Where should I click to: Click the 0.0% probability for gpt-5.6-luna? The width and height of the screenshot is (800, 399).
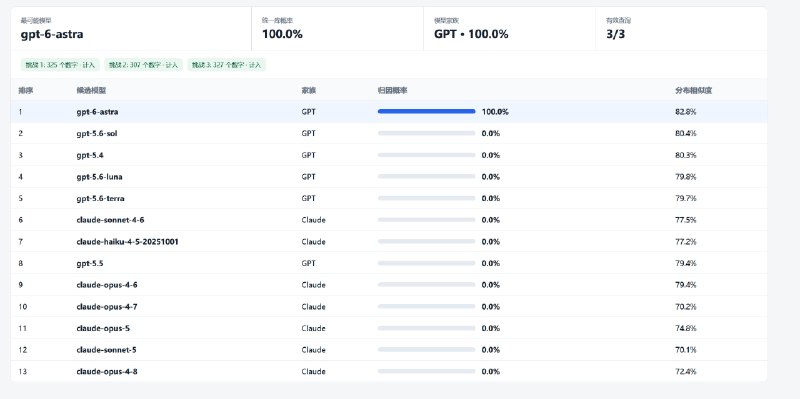pyautogui.click(x=491, y=177)
